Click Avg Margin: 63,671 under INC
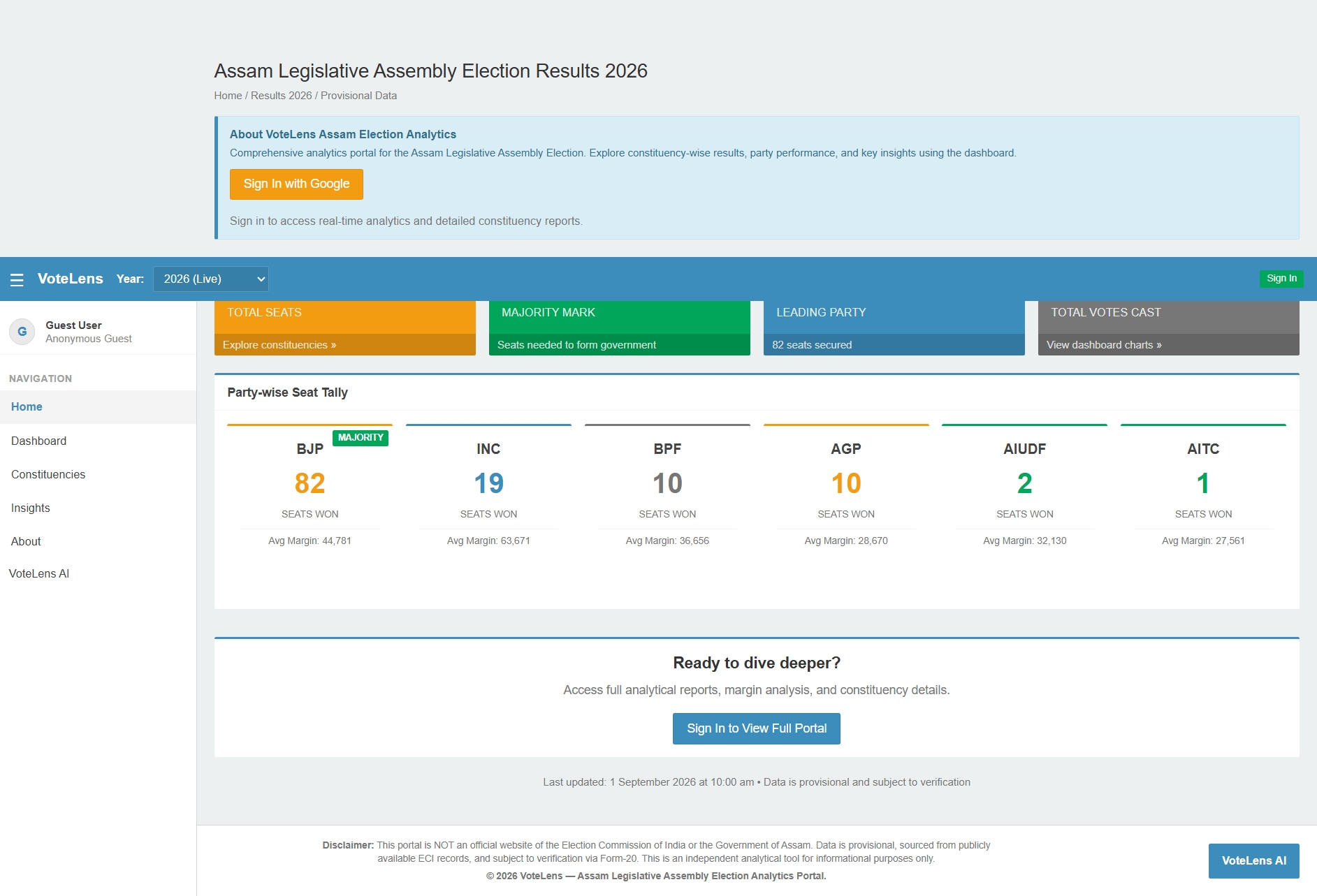1317x896 pixels. tap(488, 541)
